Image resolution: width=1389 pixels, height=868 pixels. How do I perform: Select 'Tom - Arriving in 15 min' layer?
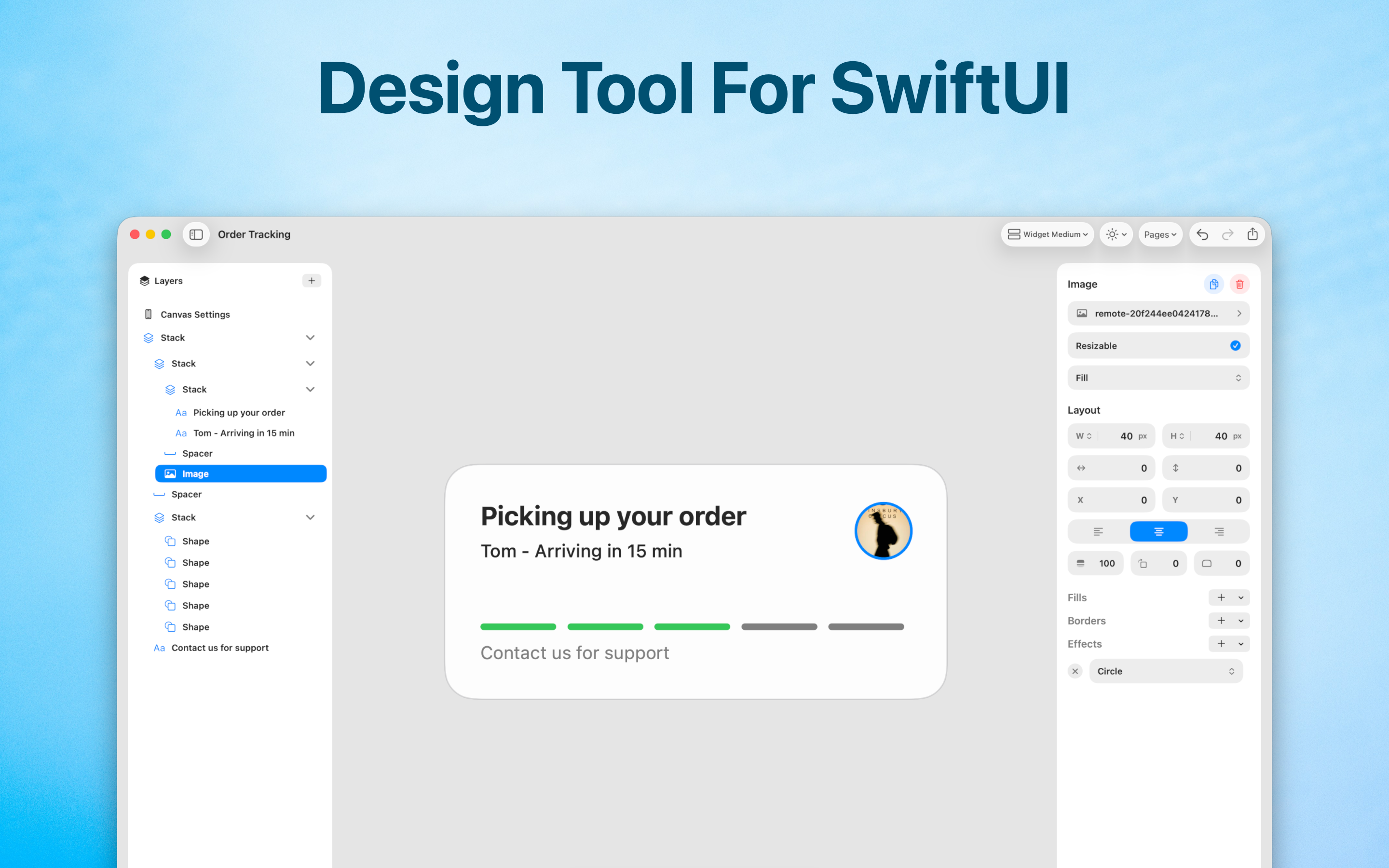coord(244,433)
